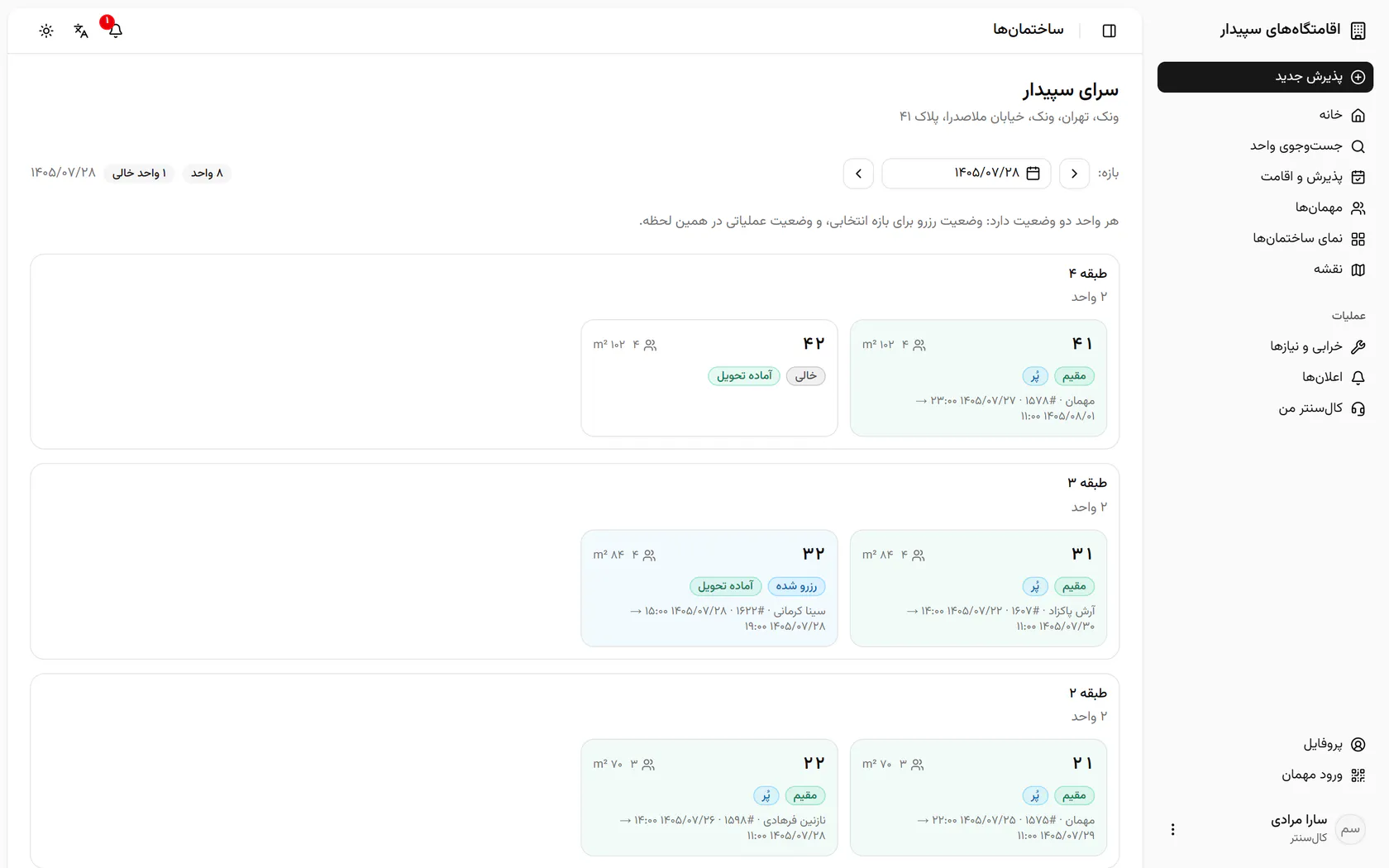Open ورود مهمان QR entry
Viewport: 1389px width, 868px height.
tap(1265, 775)
